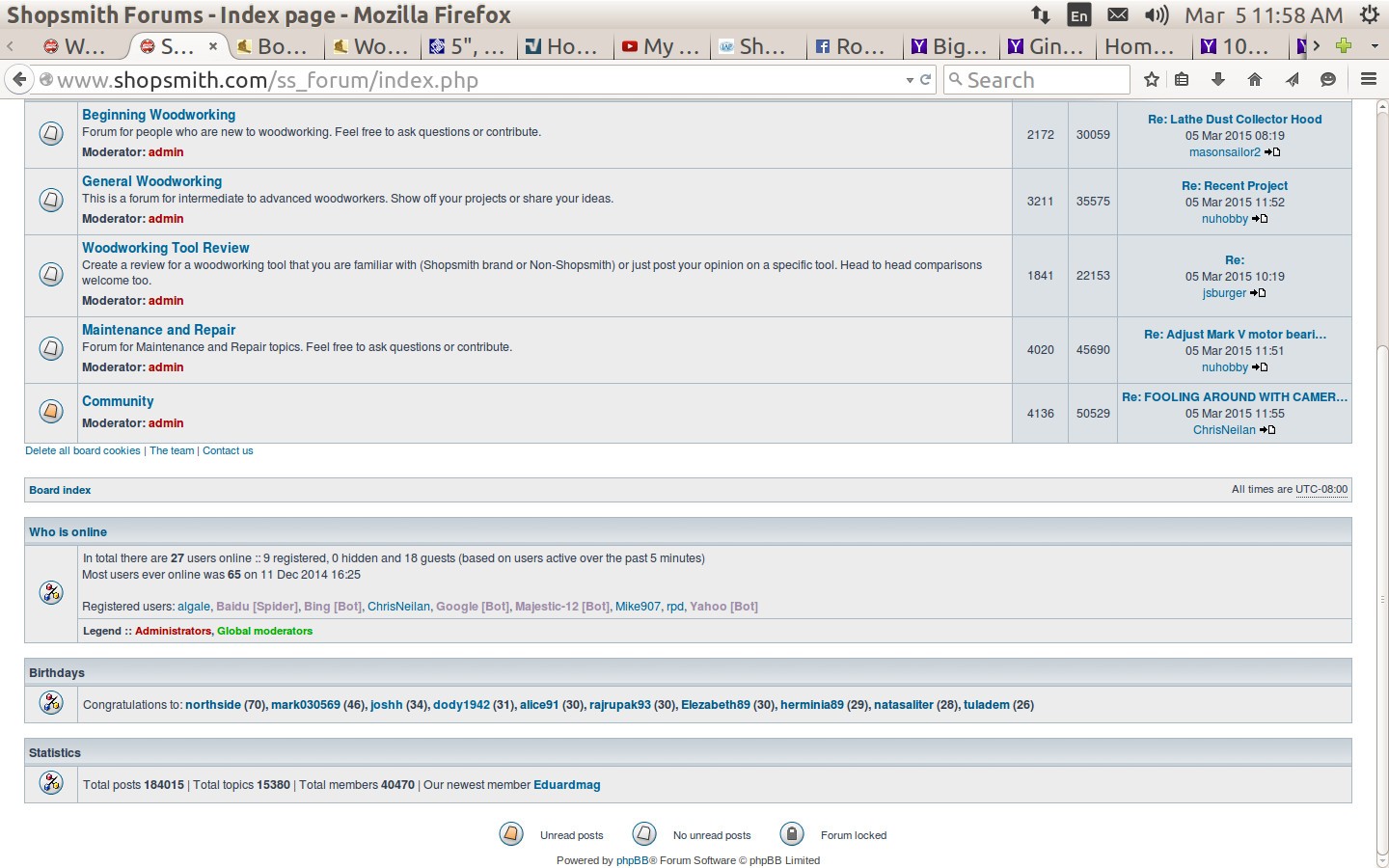Open the newest member Eduardmag's profile

pos(567,785)
